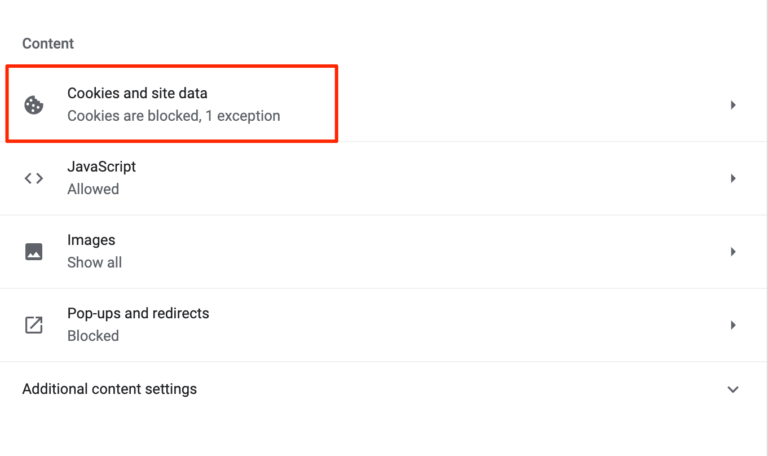
Task: Click the arrow beside JavaScript
Action: pos(733,178)
